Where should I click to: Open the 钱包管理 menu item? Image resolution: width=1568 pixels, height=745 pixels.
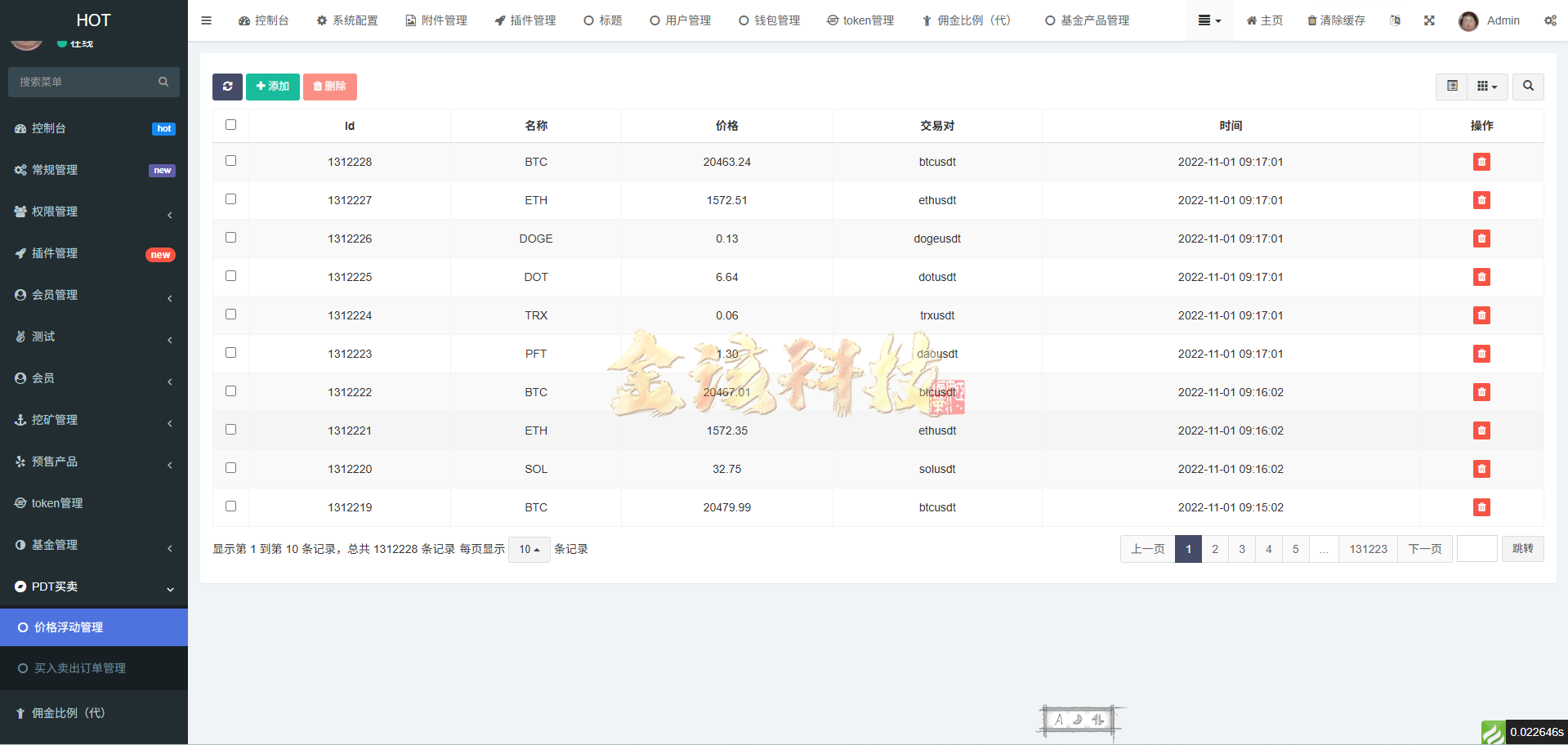[769, 20]
